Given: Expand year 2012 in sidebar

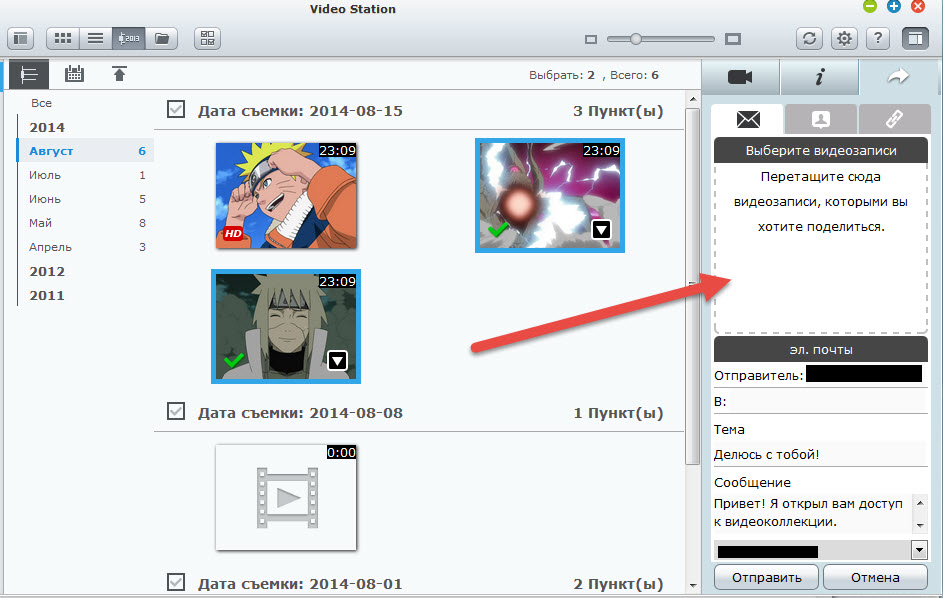Looking at the screenshot, I should click(x=47, y=271).
